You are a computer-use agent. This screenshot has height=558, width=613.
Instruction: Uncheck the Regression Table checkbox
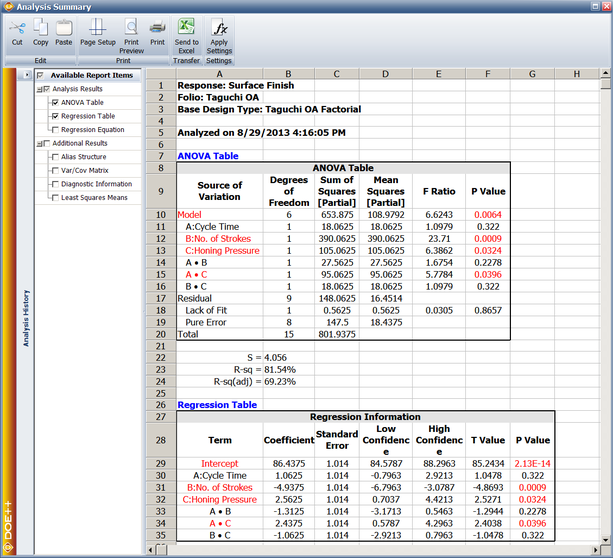pyautogui.click(x=55, y=116)
